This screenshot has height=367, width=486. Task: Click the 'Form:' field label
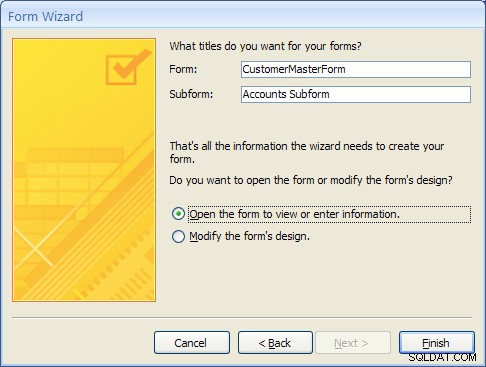click(x=183, y=69)
